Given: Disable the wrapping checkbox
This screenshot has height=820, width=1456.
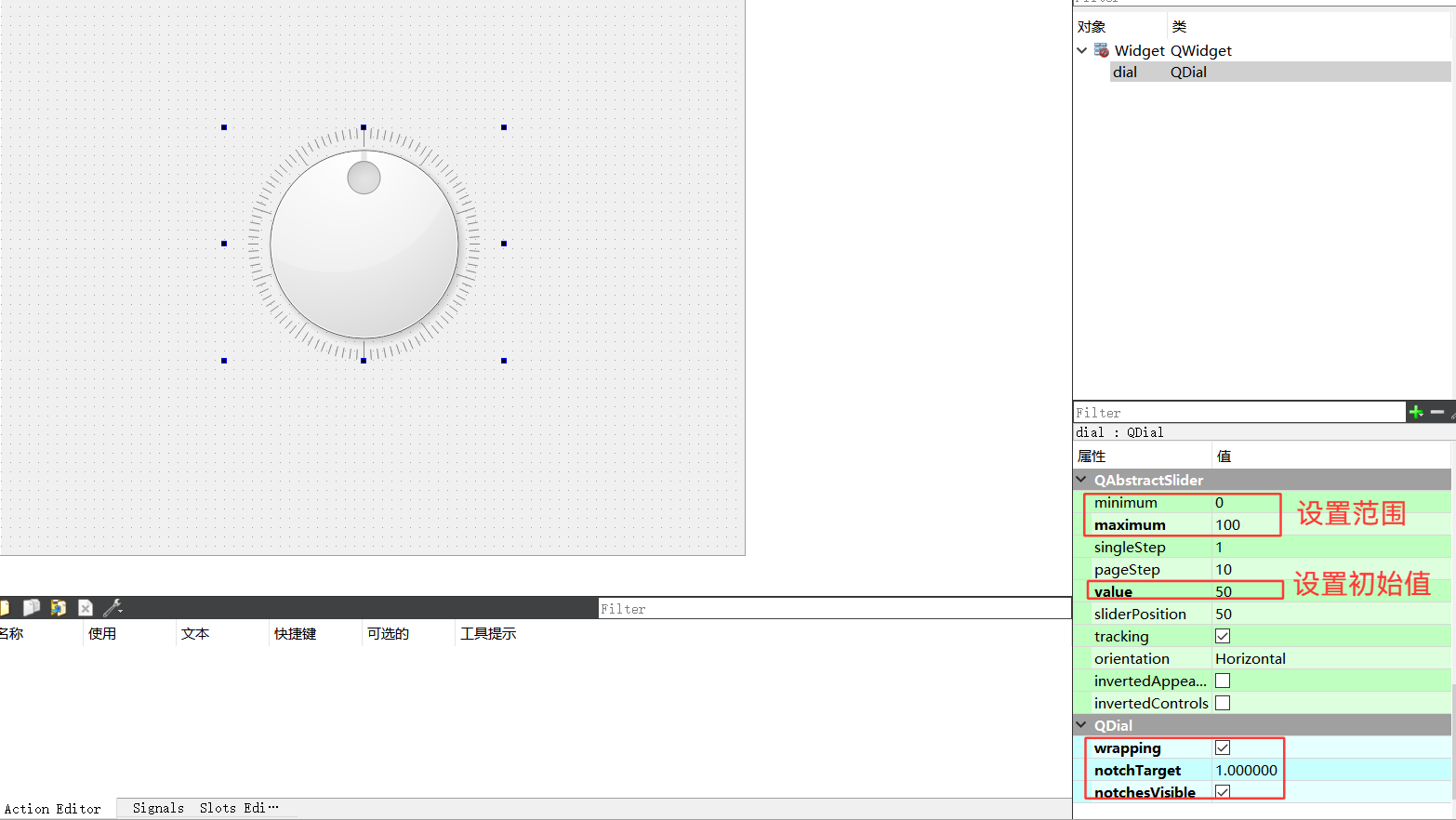Looking at the screenshot, I should pyautogui.click(x=1223, y=747).
